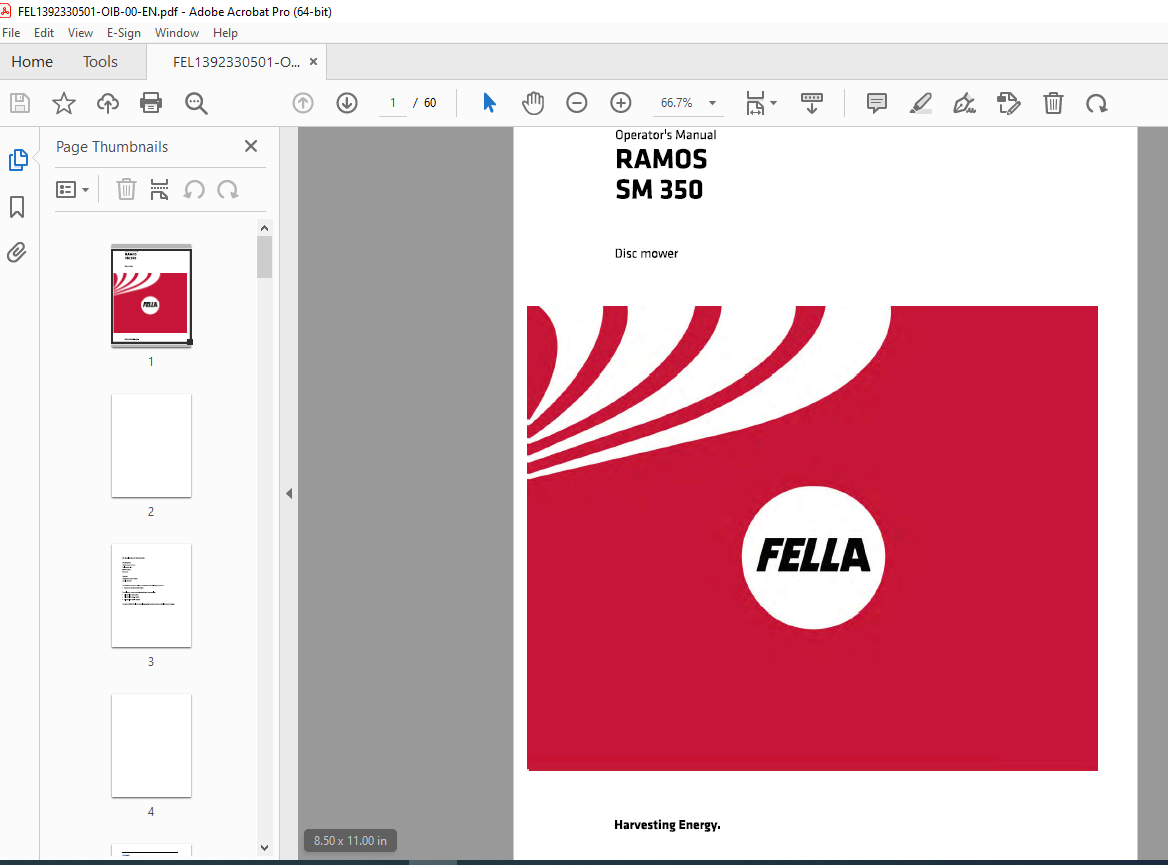Switch to the Home tab
1168x865 pixels.
pos(32,62)
